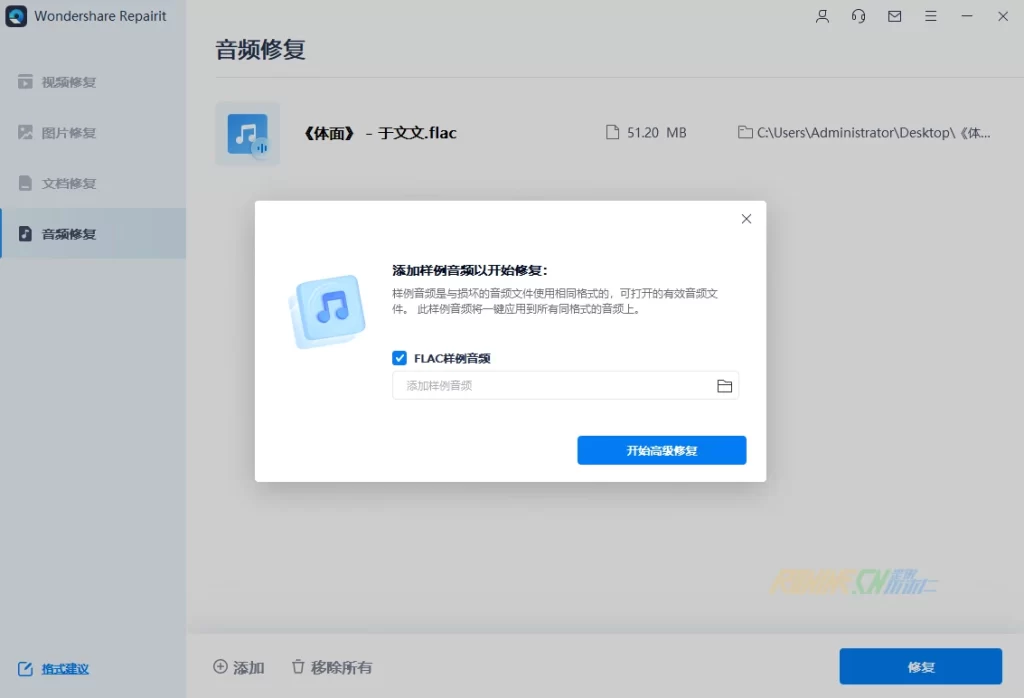Close the sample audio dialog
1024x698 pixels.
click(x=746, y=219)
